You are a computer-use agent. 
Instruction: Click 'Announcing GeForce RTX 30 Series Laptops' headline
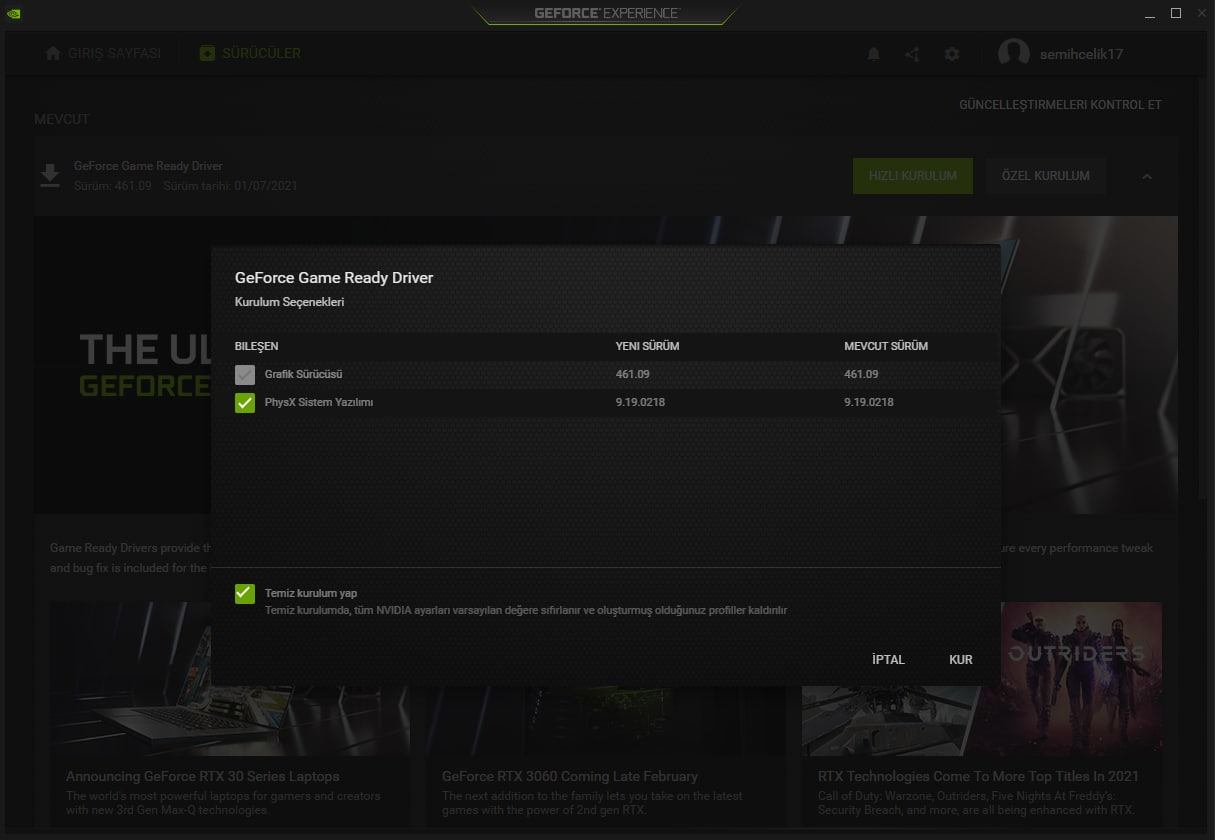203,776
